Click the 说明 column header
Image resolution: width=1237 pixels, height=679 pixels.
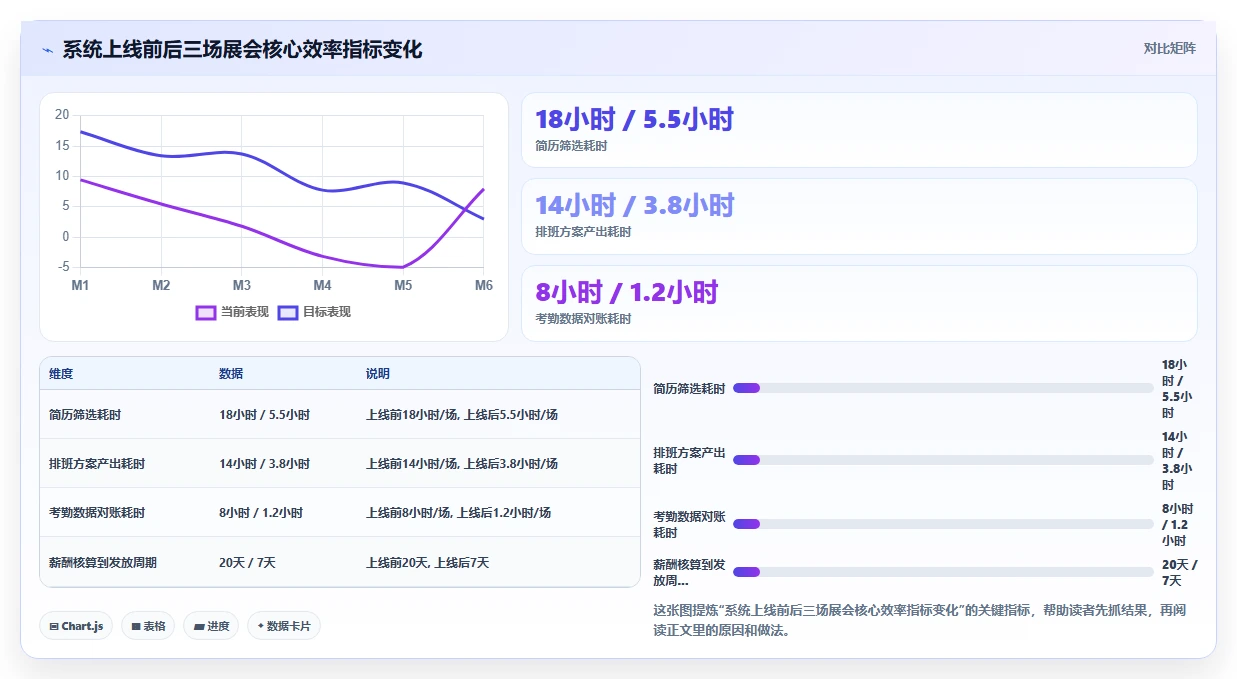pos(378,374)
